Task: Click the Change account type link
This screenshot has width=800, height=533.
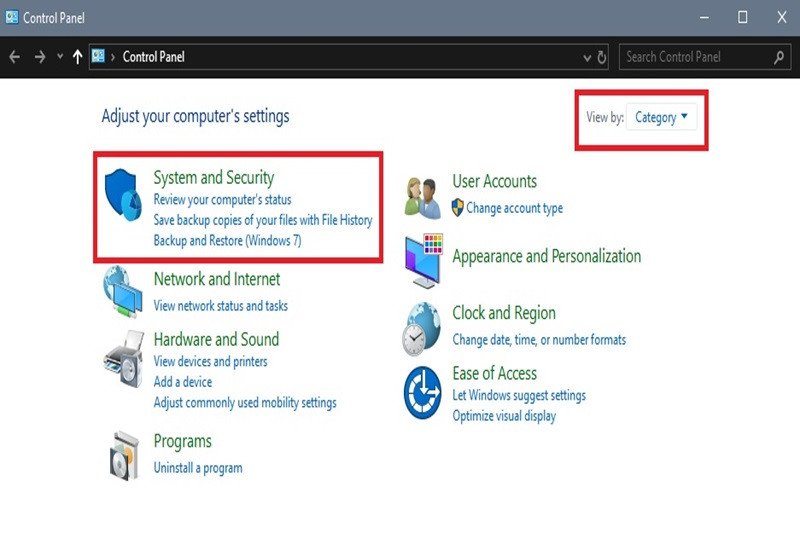Action: [x=514, y=208]
